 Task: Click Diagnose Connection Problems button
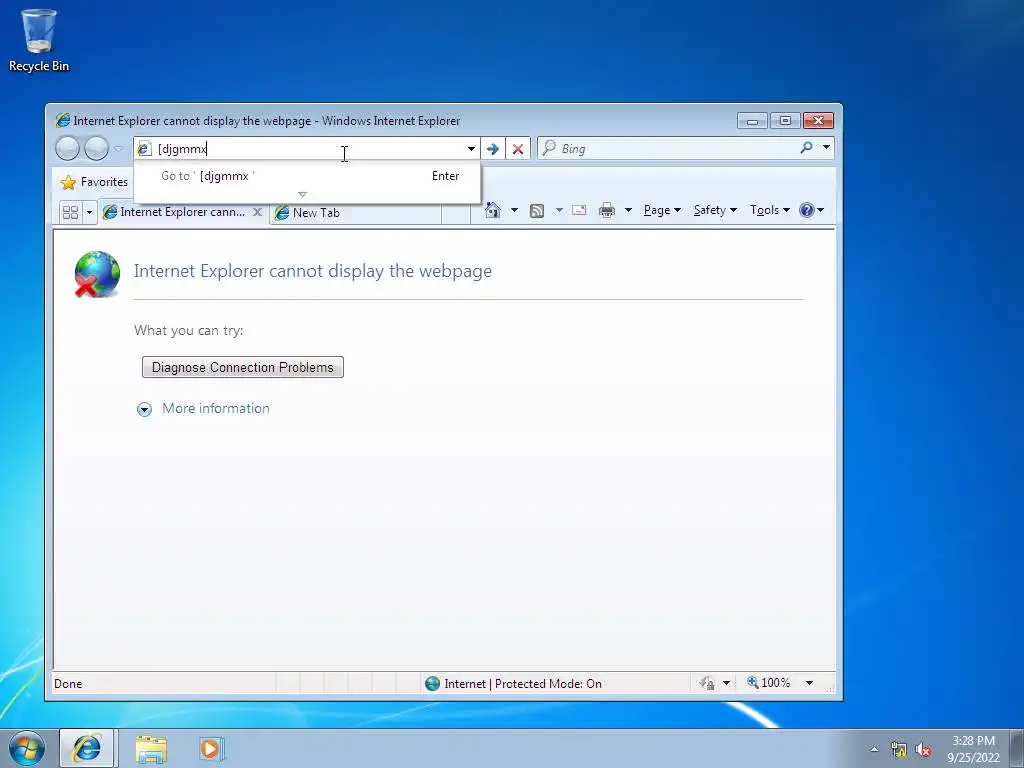(x=243, y=367)
